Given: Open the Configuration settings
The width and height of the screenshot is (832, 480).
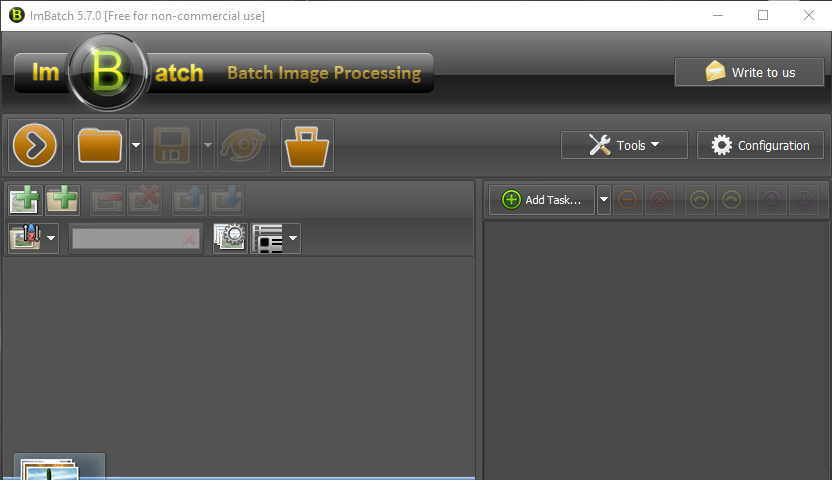Looking at the screenshot, I should coord(760,145).
